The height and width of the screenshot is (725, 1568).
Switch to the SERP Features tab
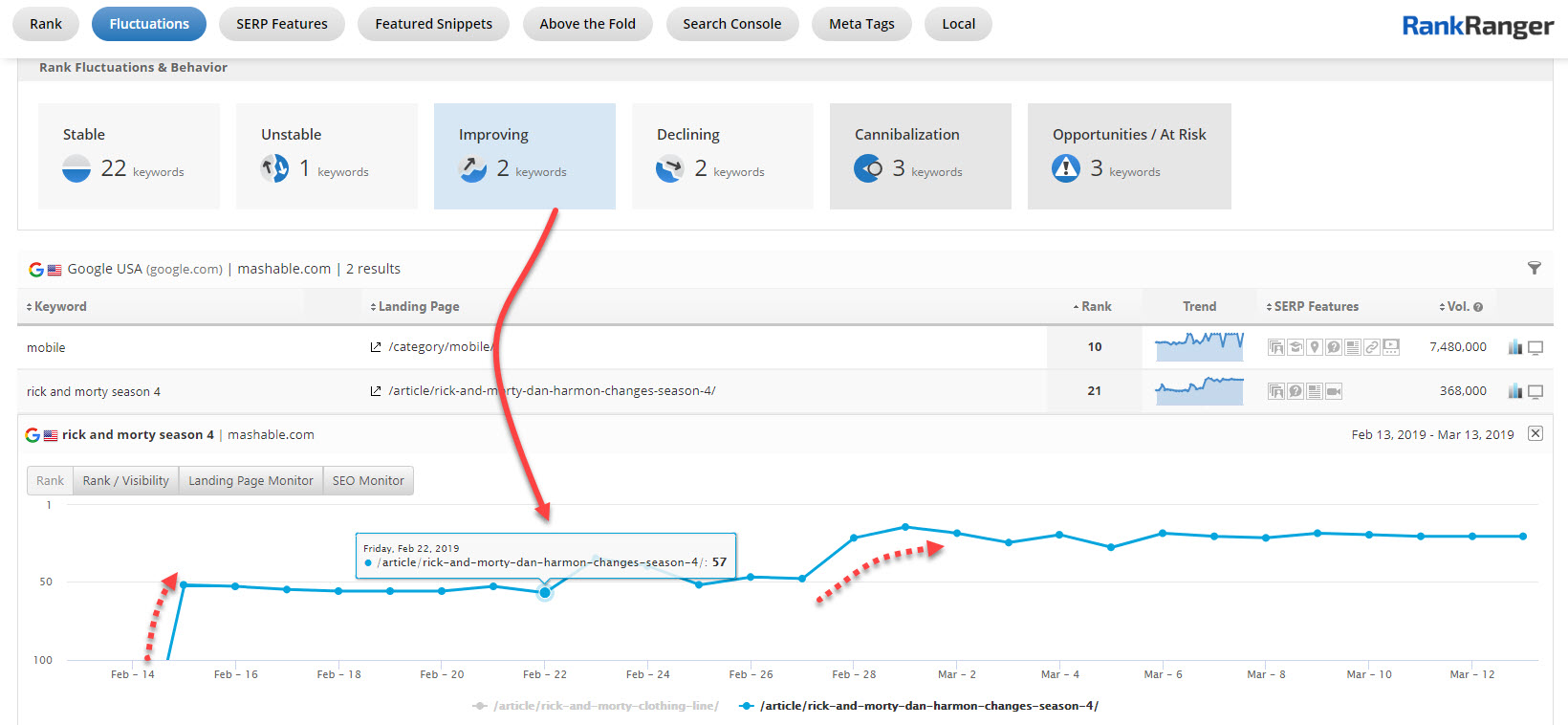pyautogui.click(x=281, y=24)
